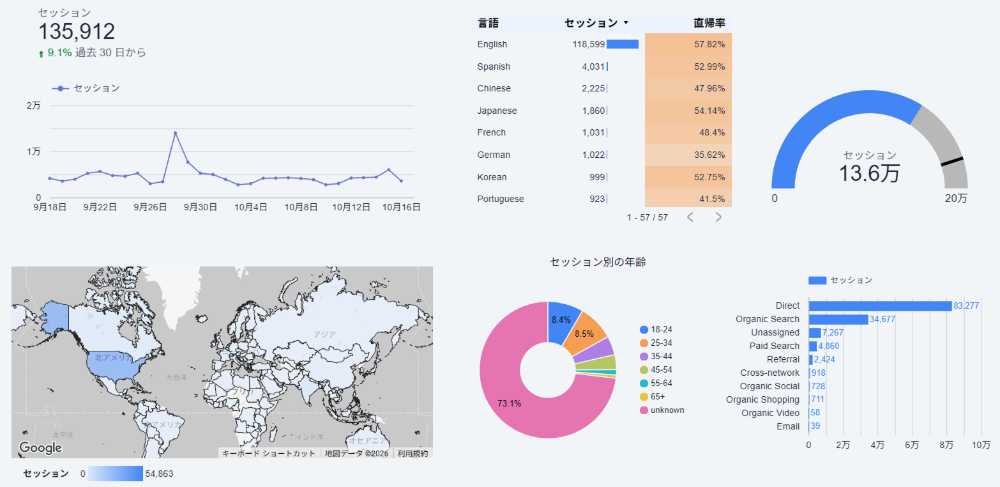Open the Google logo link on map

click(40, 448)
